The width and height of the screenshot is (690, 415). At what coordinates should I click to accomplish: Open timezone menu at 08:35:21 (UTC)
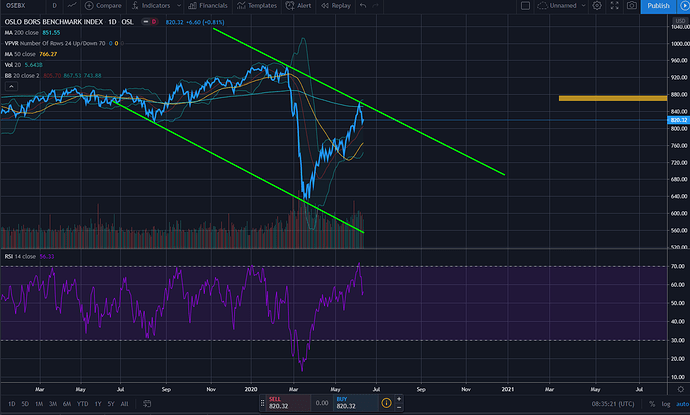[613, 404]
